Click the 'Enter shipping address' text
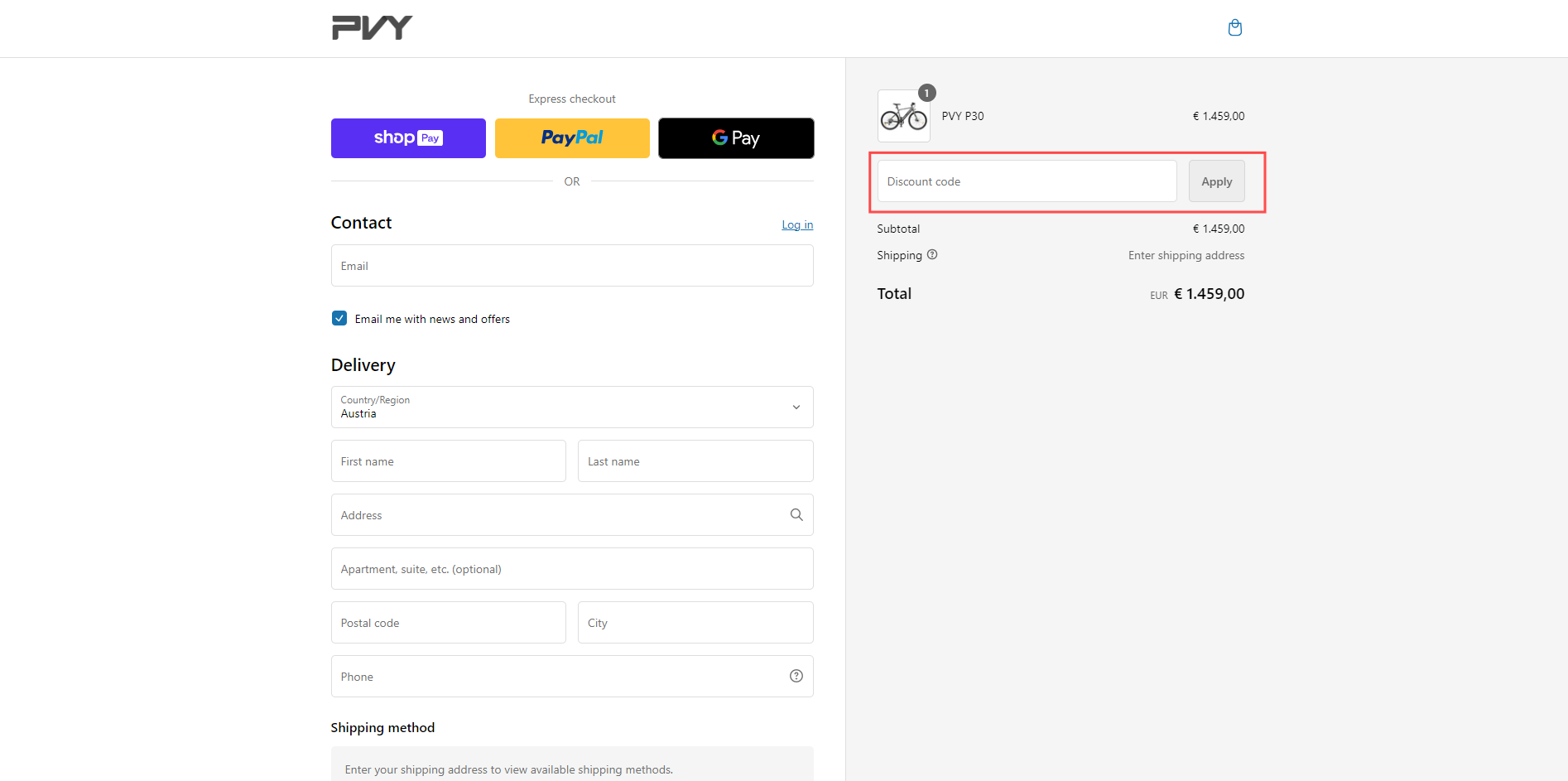The width and height of the screenshot is (1568, 781). coord(1186,255)
